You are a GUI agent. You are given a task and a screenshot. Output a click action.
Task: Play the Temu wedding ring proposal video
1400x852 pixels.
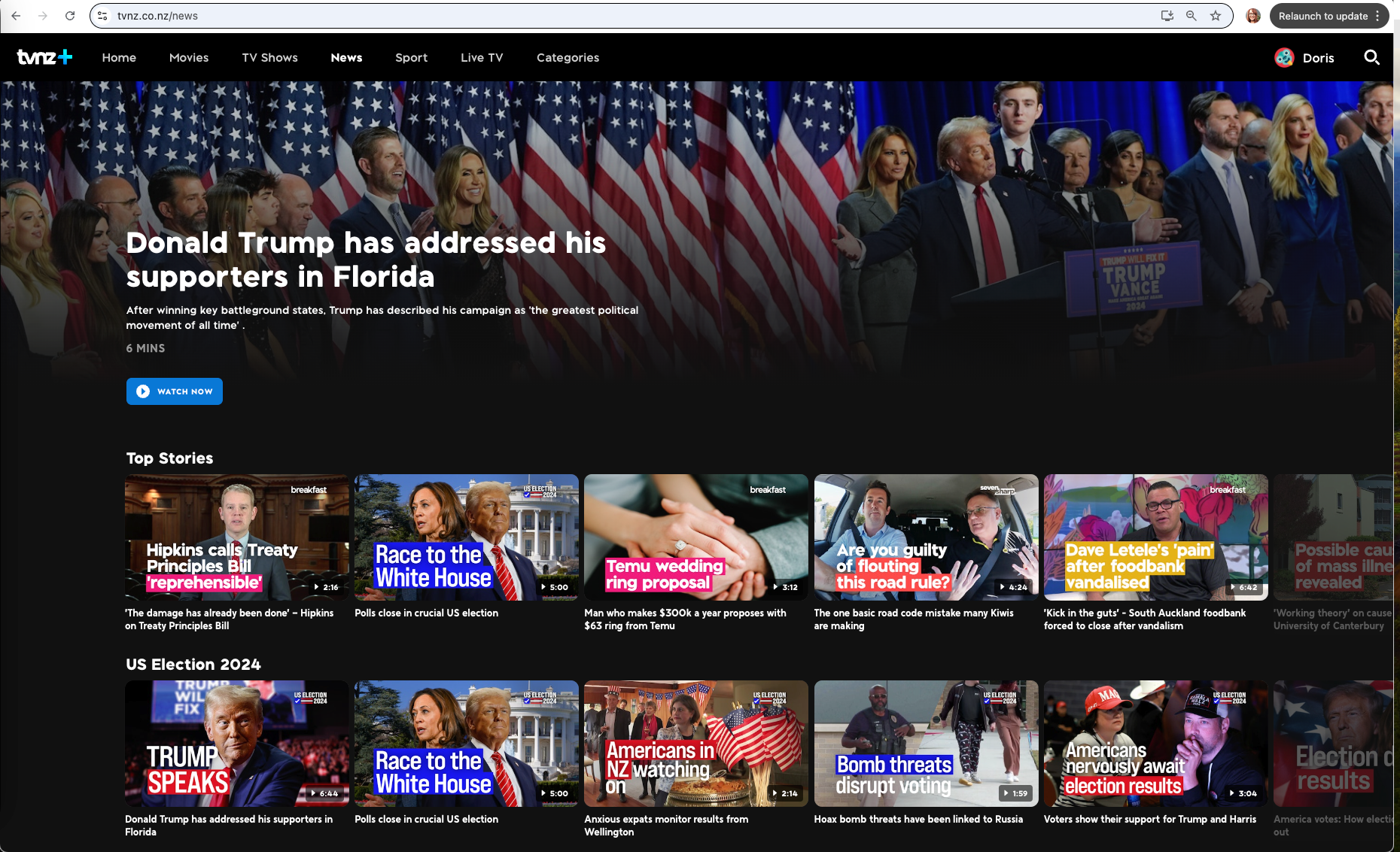pyautogui.click(x=695, y=537)
